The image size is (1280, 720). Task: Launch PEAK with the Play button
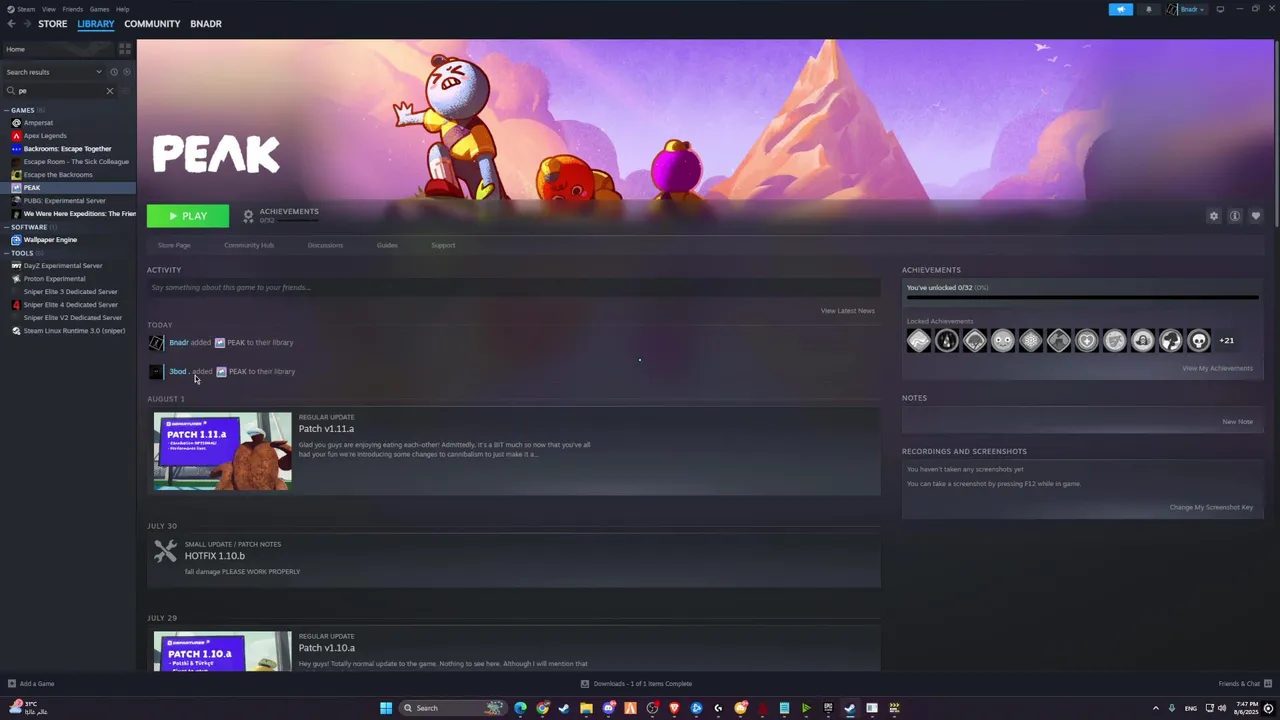(188, 216)
